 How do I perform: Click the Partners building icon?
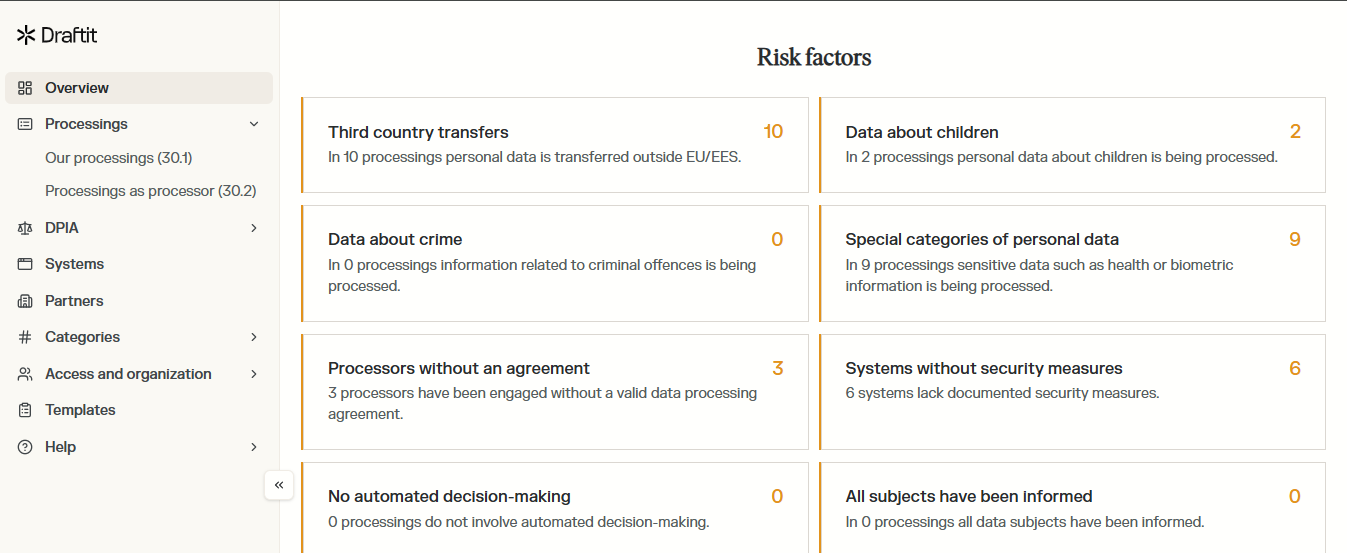coord(25,301)
